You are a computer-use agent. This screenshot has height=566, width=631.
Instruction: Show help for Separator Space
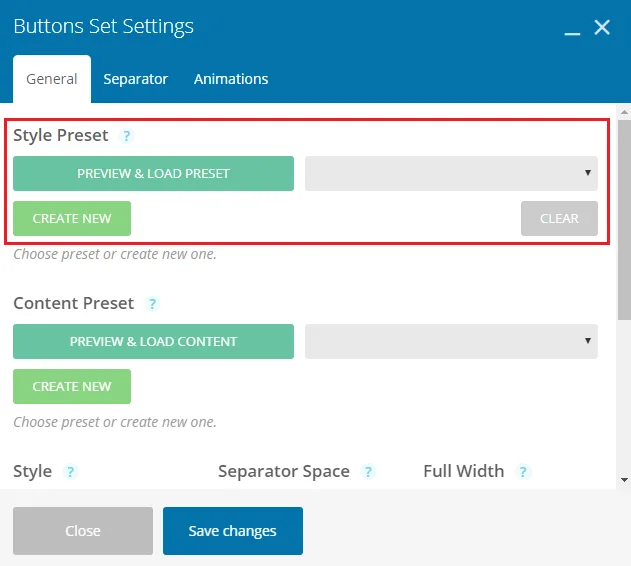(368, 472)
